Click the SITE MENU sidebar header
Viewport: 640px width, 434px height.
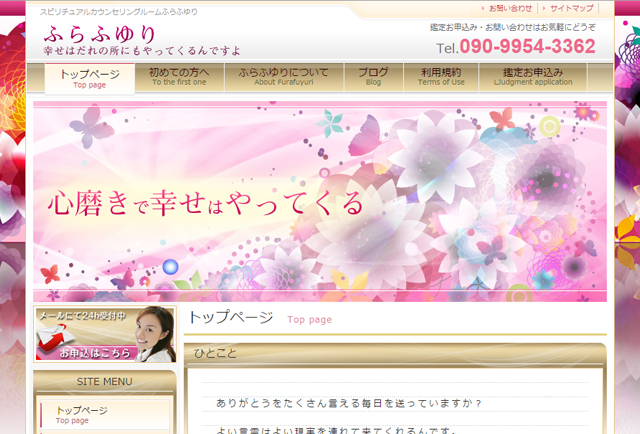tap(104, 381)
